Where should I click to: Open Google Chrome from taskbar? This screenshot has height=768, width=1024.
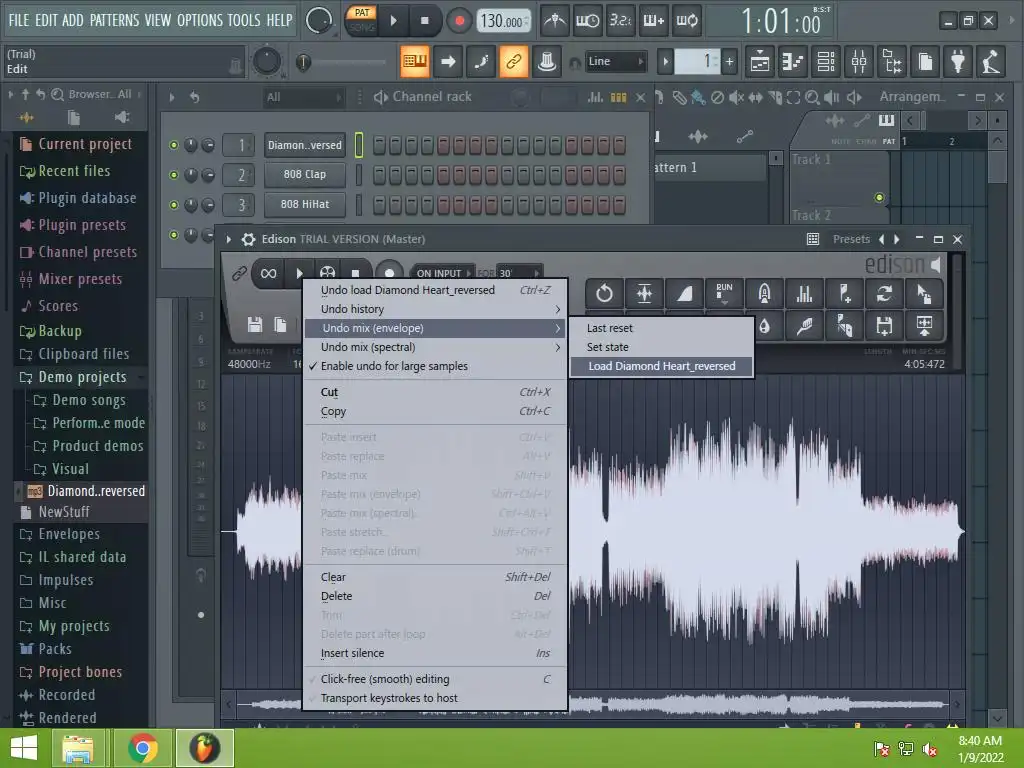coord(143,748)
